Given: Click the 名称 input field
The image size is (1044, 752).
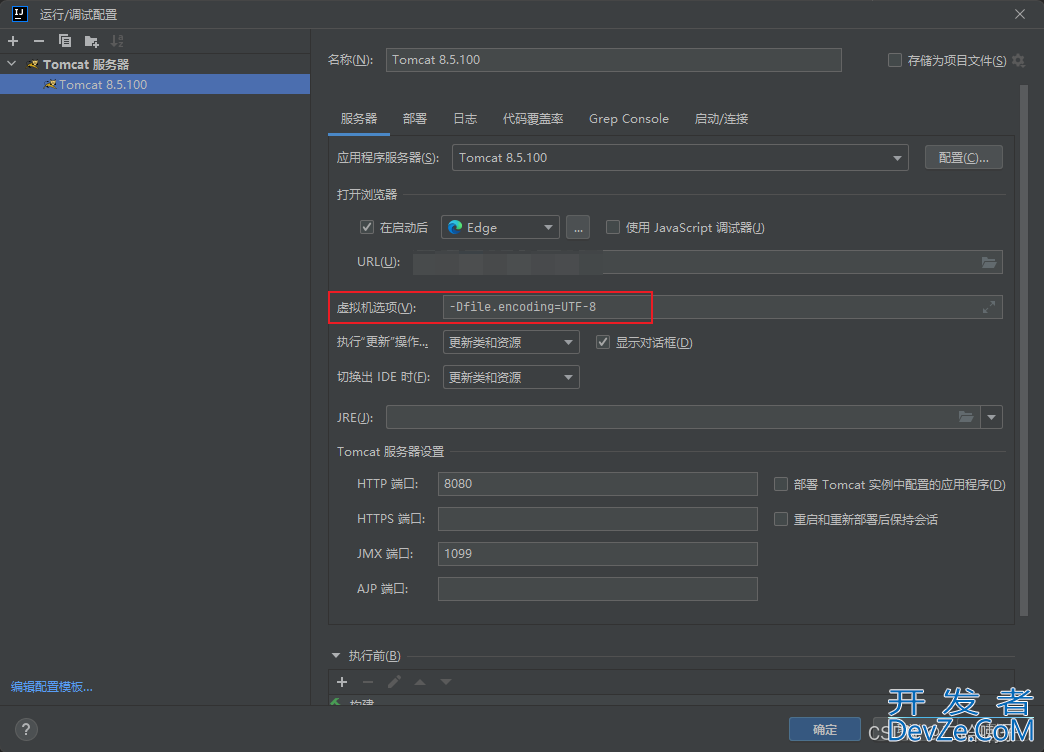Looking at the screenshot, I should pos(613,60).
